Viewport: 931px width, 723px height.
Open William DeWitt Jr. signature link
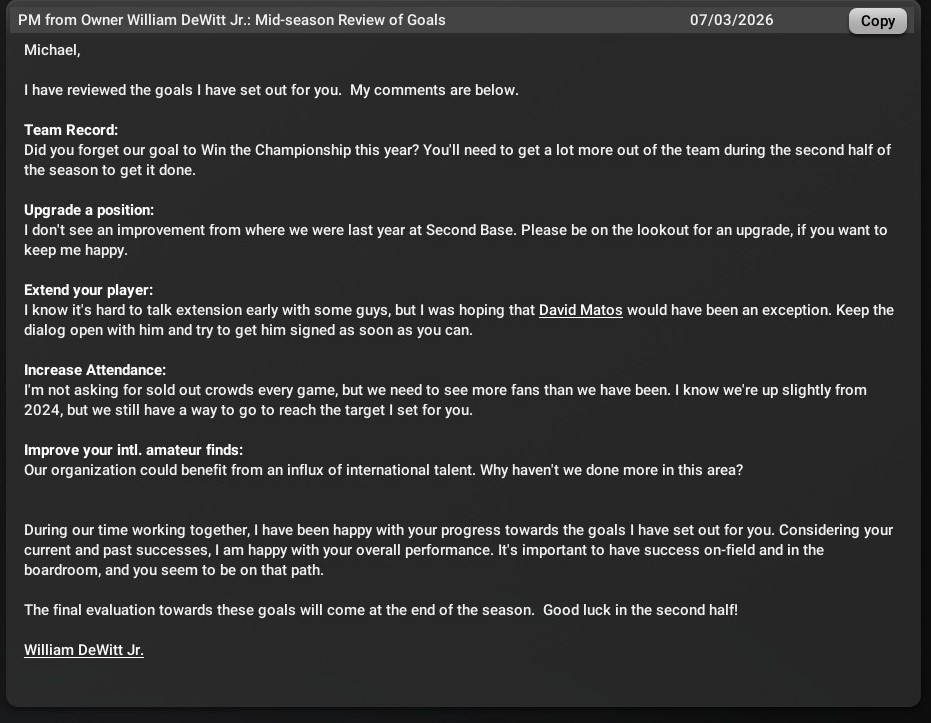tap(84, 650)
